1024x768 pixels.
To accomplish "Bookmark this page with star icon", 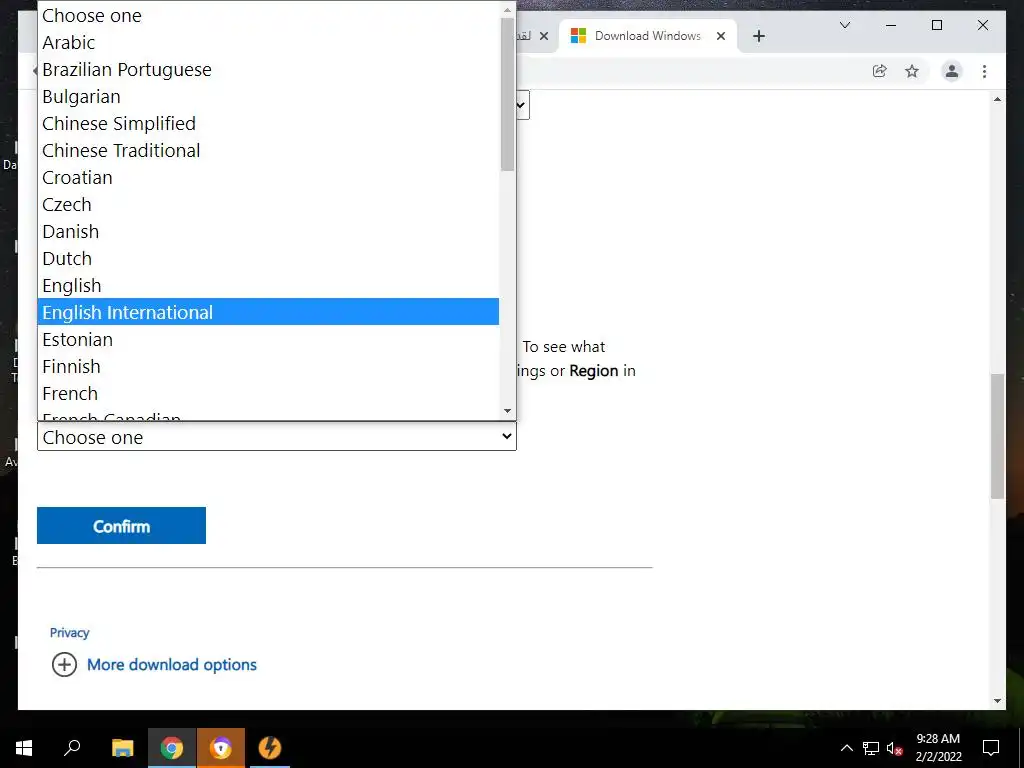I will (912, 71).
